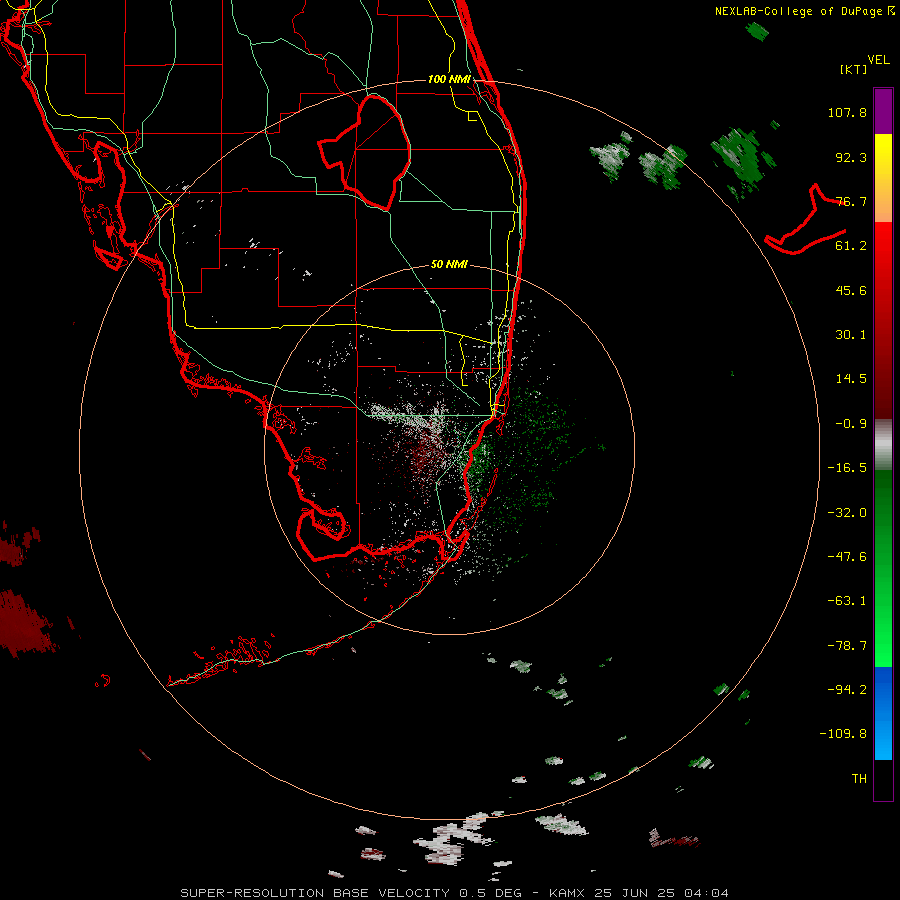The image size is (900, 900).
Task: Select the -63.1 legend value
Action: click(847, 601)
